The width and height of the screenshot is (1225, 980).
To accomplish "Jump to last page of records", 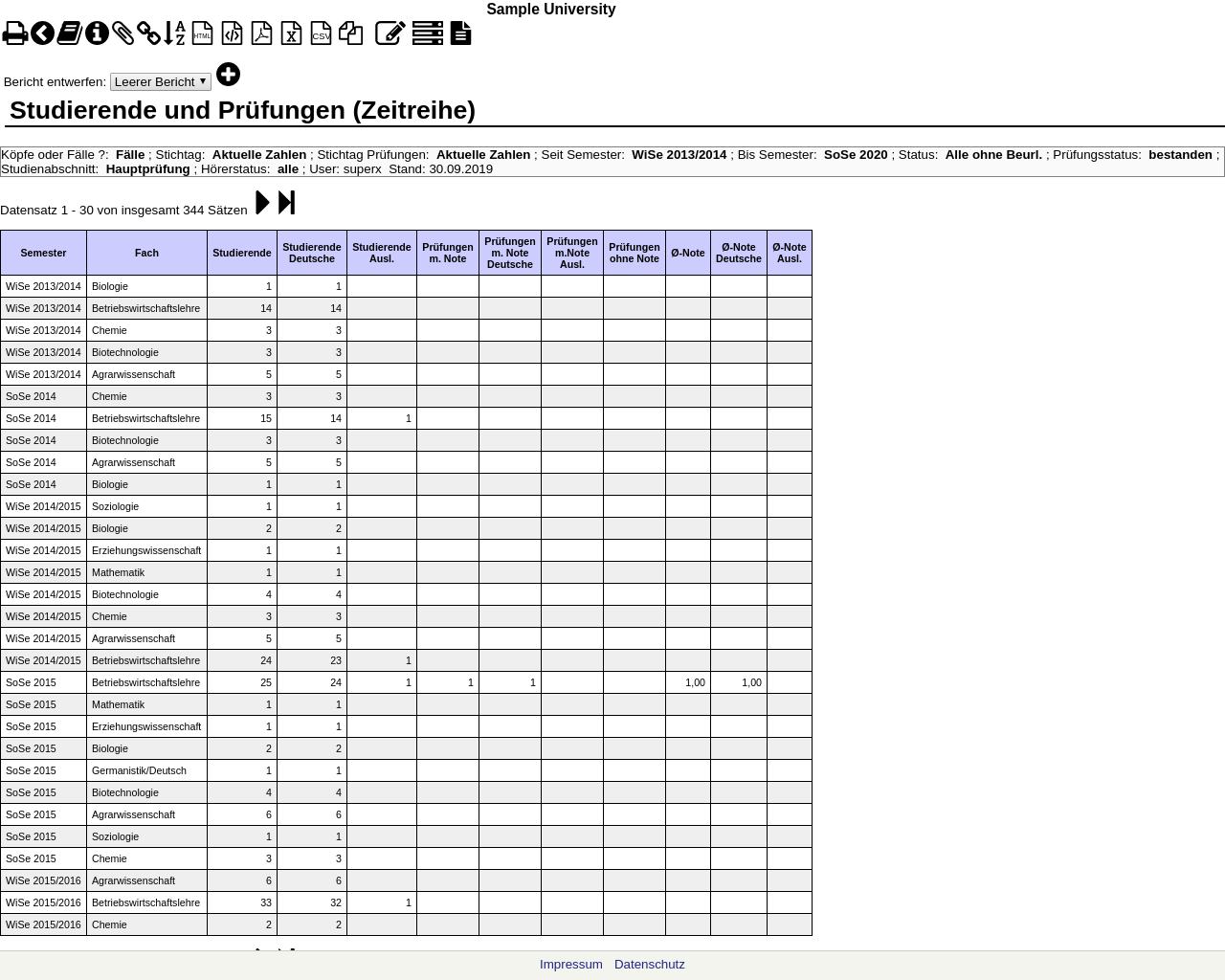I will click(x=286, y=203).
